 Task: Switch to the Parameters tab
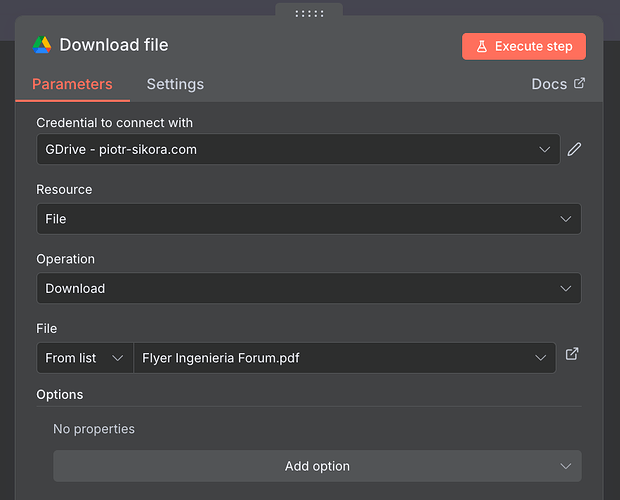tap(72, 84)
